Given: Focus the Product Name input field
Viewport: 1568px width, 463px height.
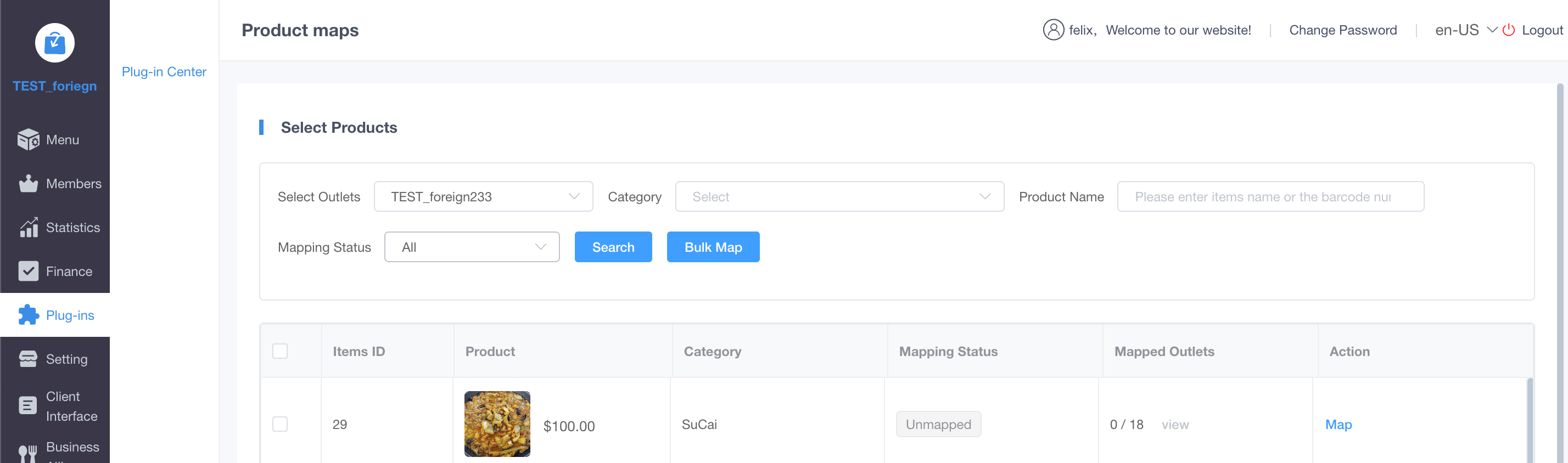Looking at the screenshot, I should [x=1270, y=196].
